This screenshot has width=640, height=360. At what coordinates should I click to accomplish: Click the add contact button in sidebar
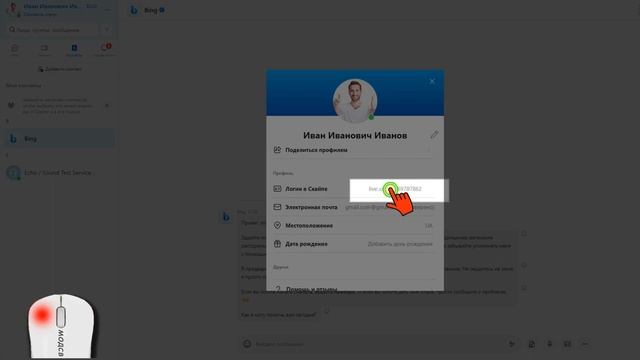pyautogui.click(x=60, y=69)
